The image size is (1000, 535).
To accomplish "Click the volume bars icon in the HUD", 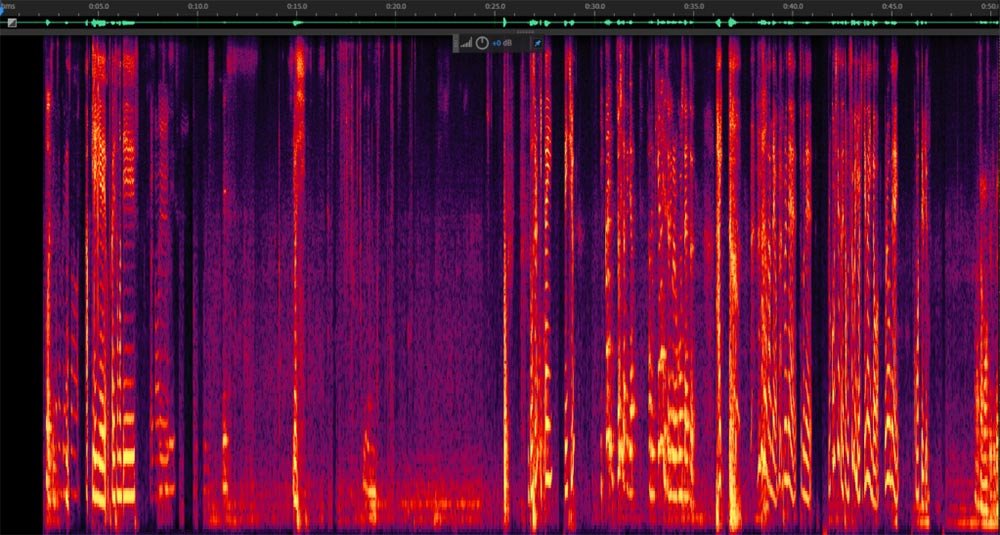I will [x=466, y=43].
